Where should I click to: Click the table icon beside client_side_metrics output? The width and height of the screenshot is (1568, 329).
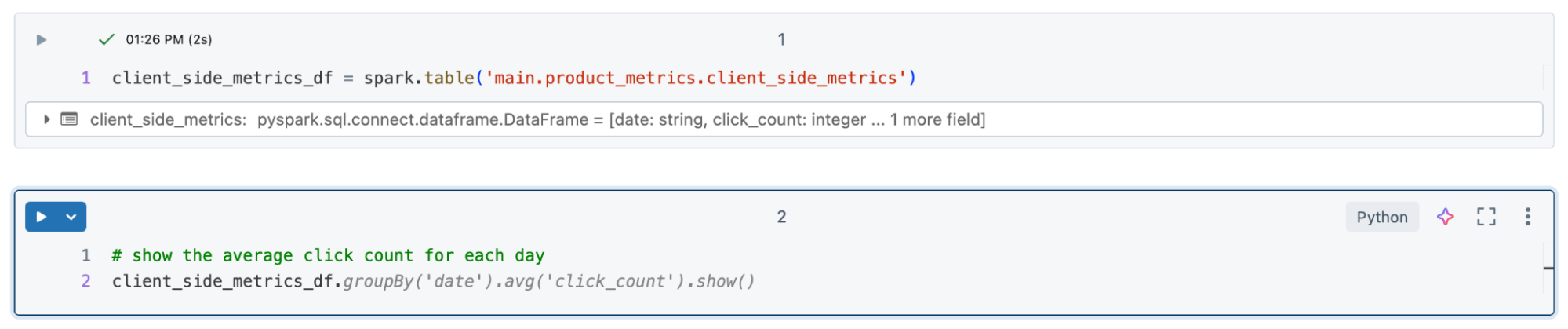tap(69, 119)
